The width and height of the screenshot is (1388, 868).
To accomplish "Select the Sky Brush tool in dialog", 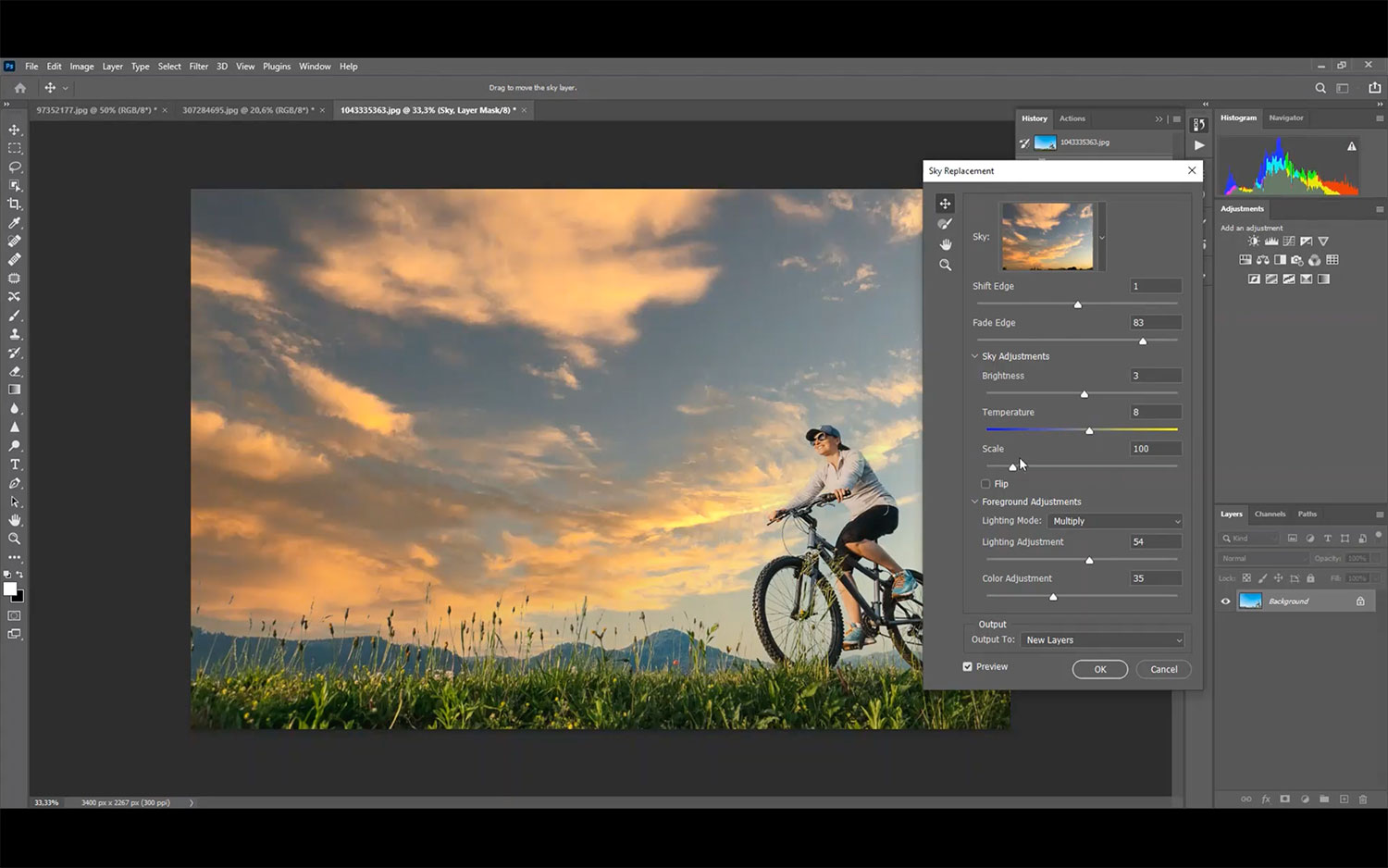I will [945, 224].
